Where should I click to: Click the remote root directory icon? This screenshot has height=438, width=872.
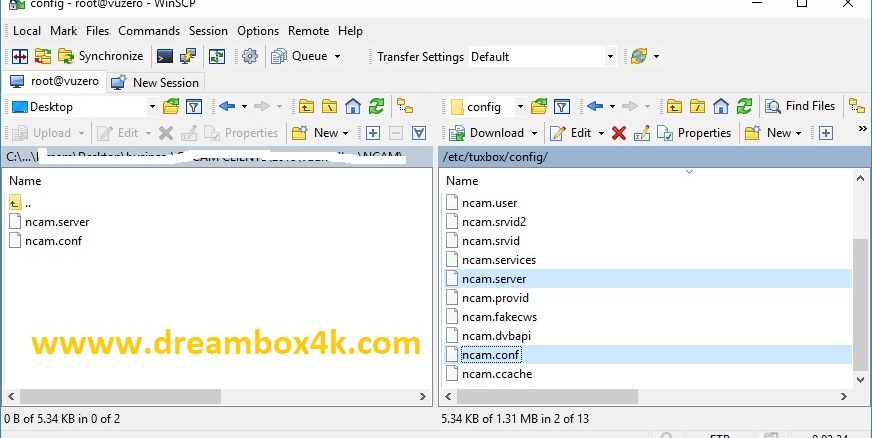tap(697, 106)
